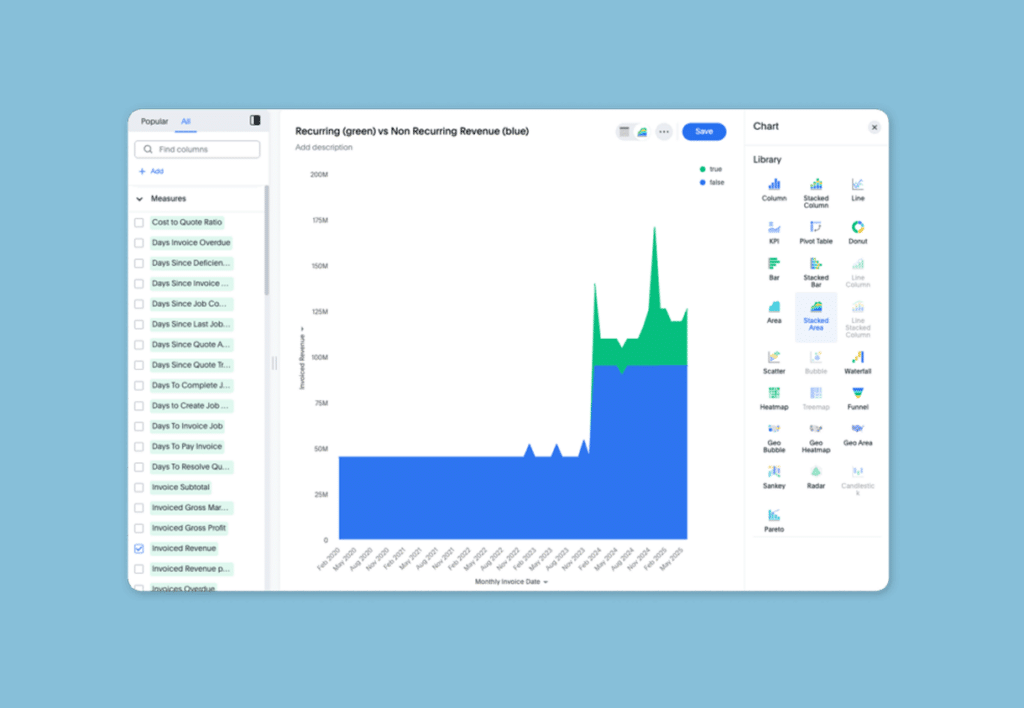Viewport: 1024px width, 708px height.
Task: Pick the Pareto chart icon
Action: click(x=774, y=516)
